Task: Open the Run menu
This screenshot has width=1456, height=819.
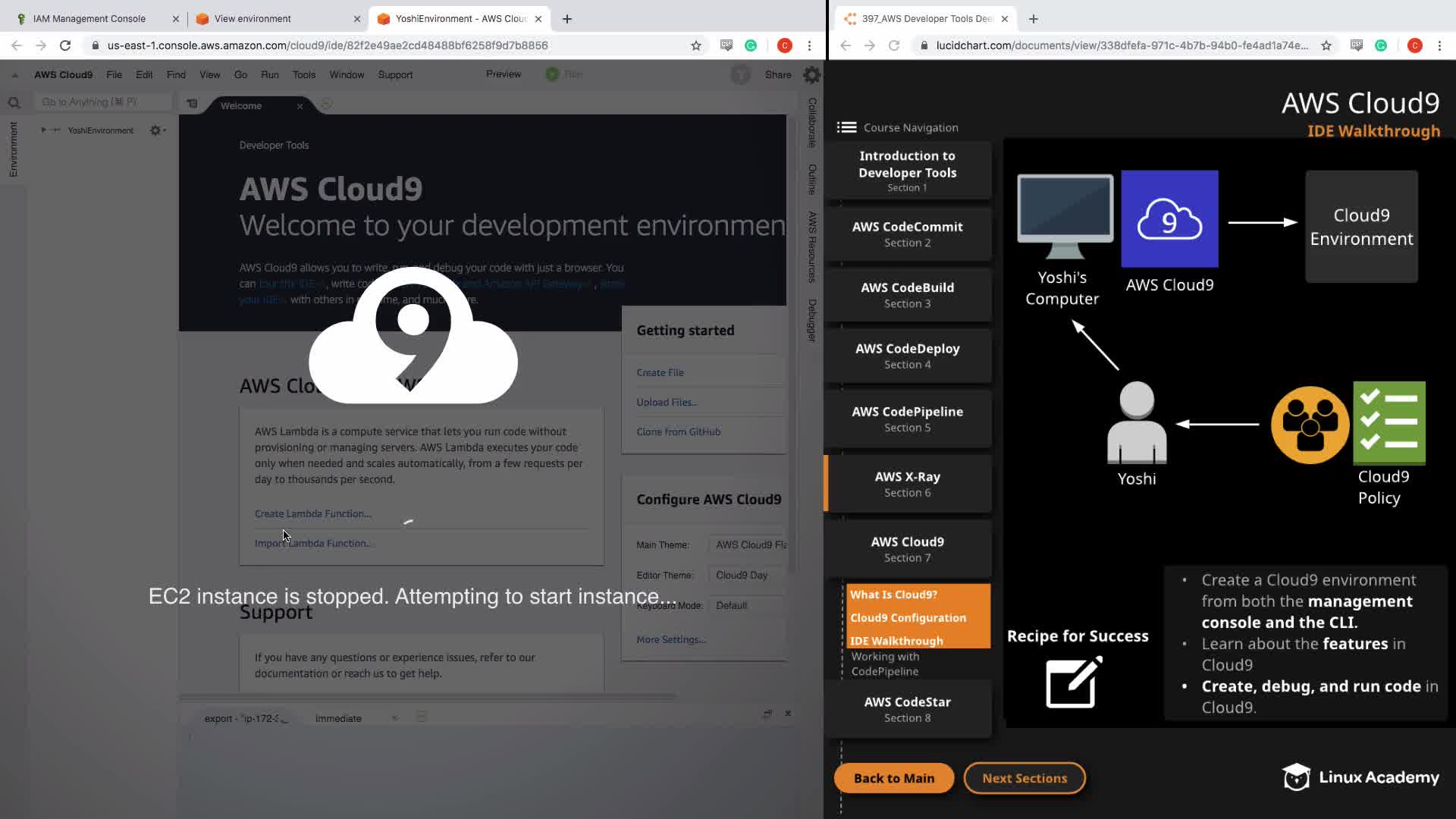Action: (x=269, y=74)
